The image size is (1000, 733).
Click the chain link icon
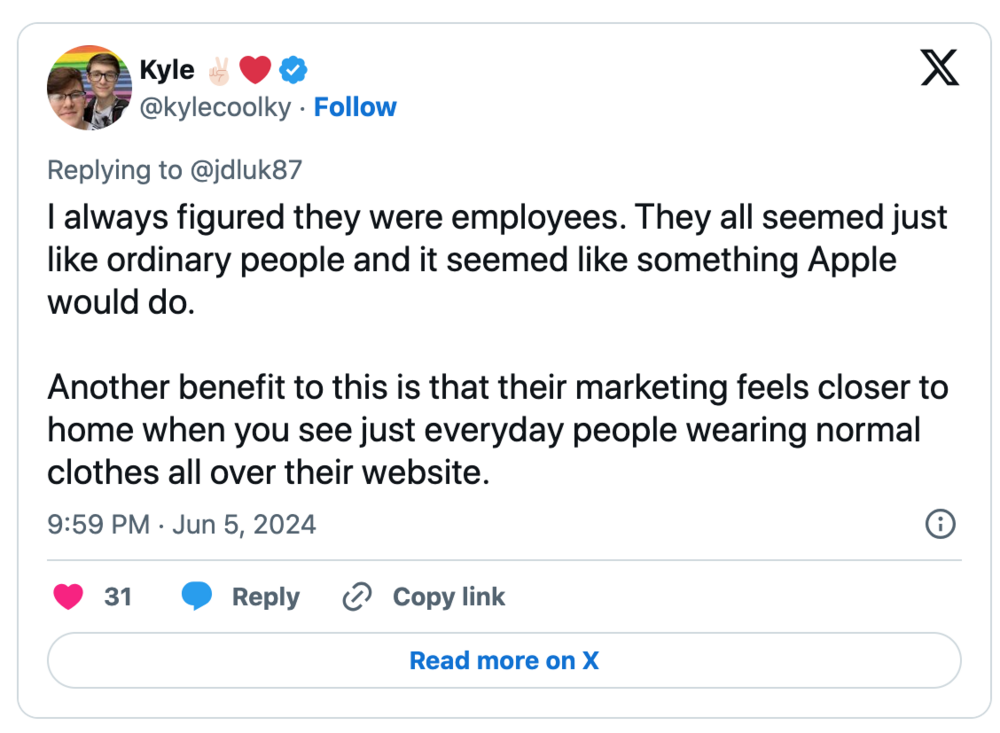[356, 597]
